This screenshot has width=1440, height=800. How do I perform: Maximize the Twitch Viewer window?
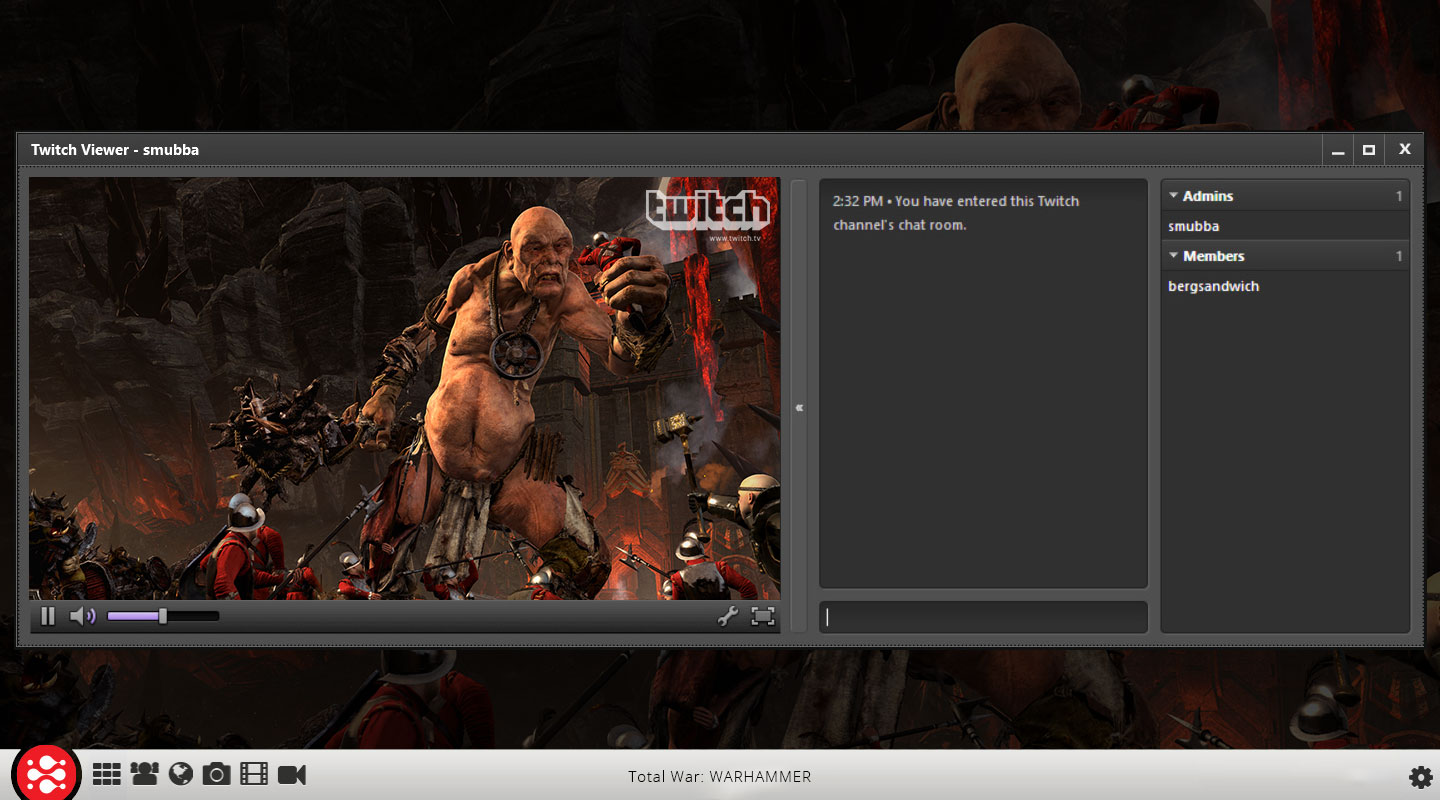[x=1369, y=150]
